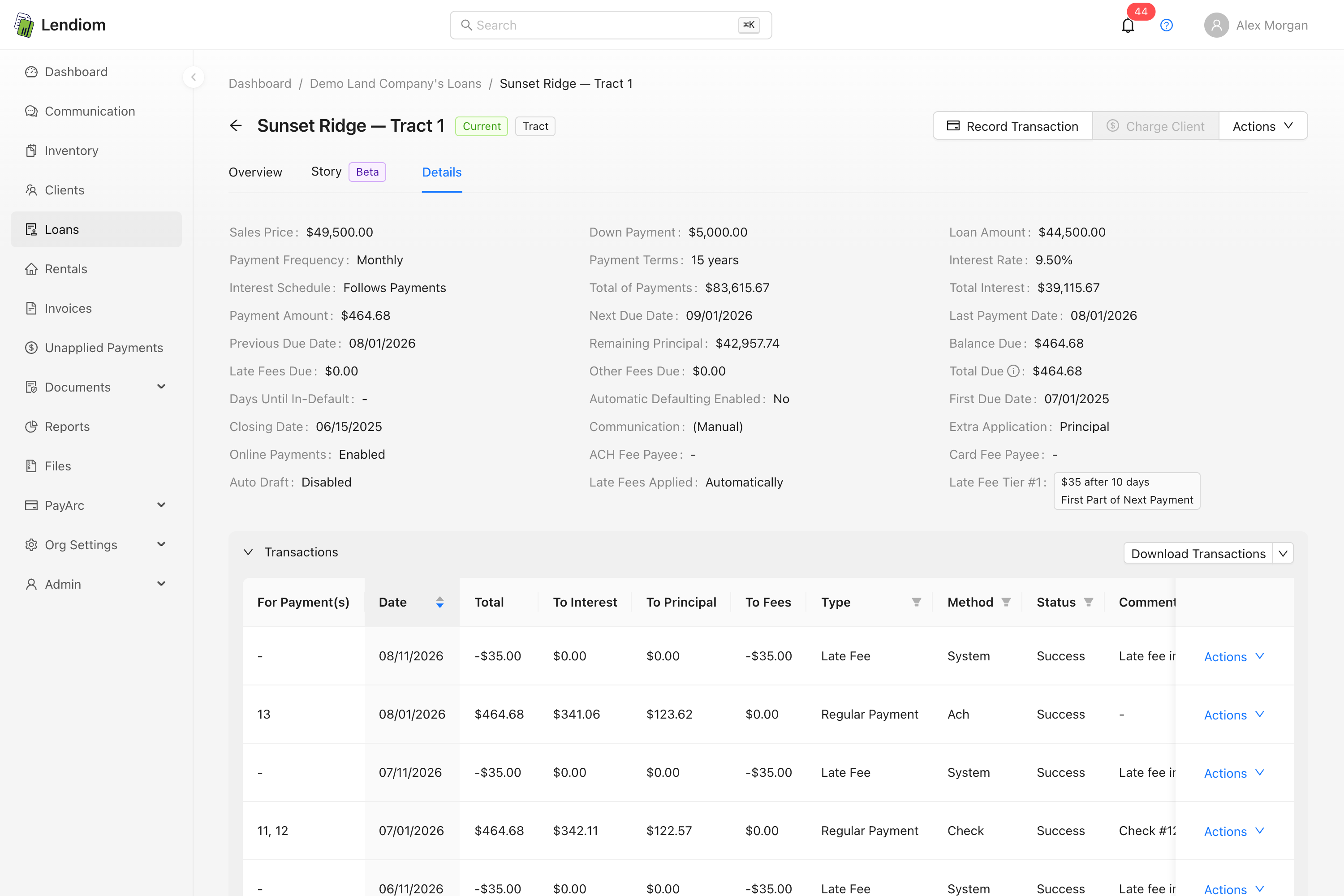The width and height of the screenshot is (1344, 896).
Task: Click the Charge Client button
Action: [1155, 126]
